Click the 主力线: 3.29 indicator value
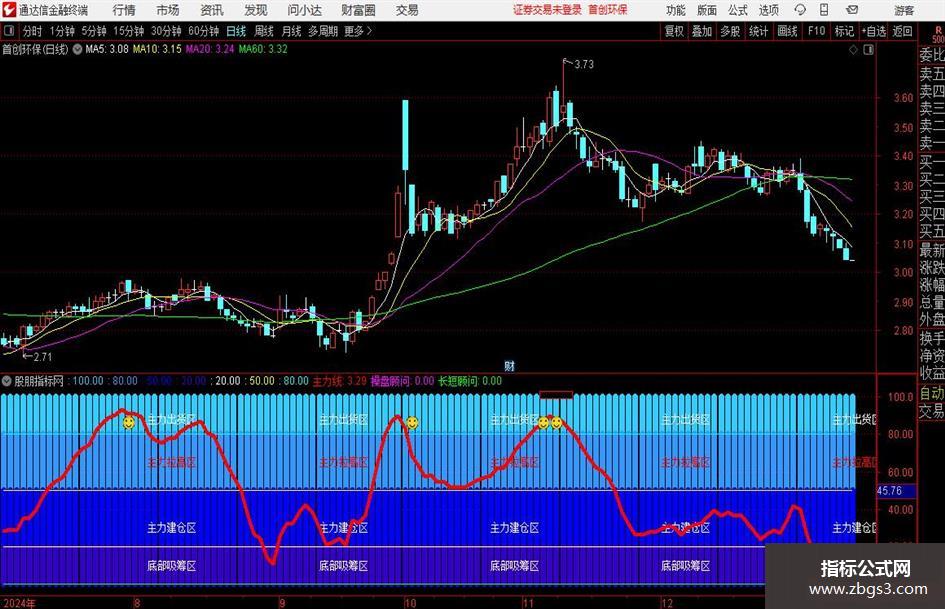 click(x=339, y=381)
